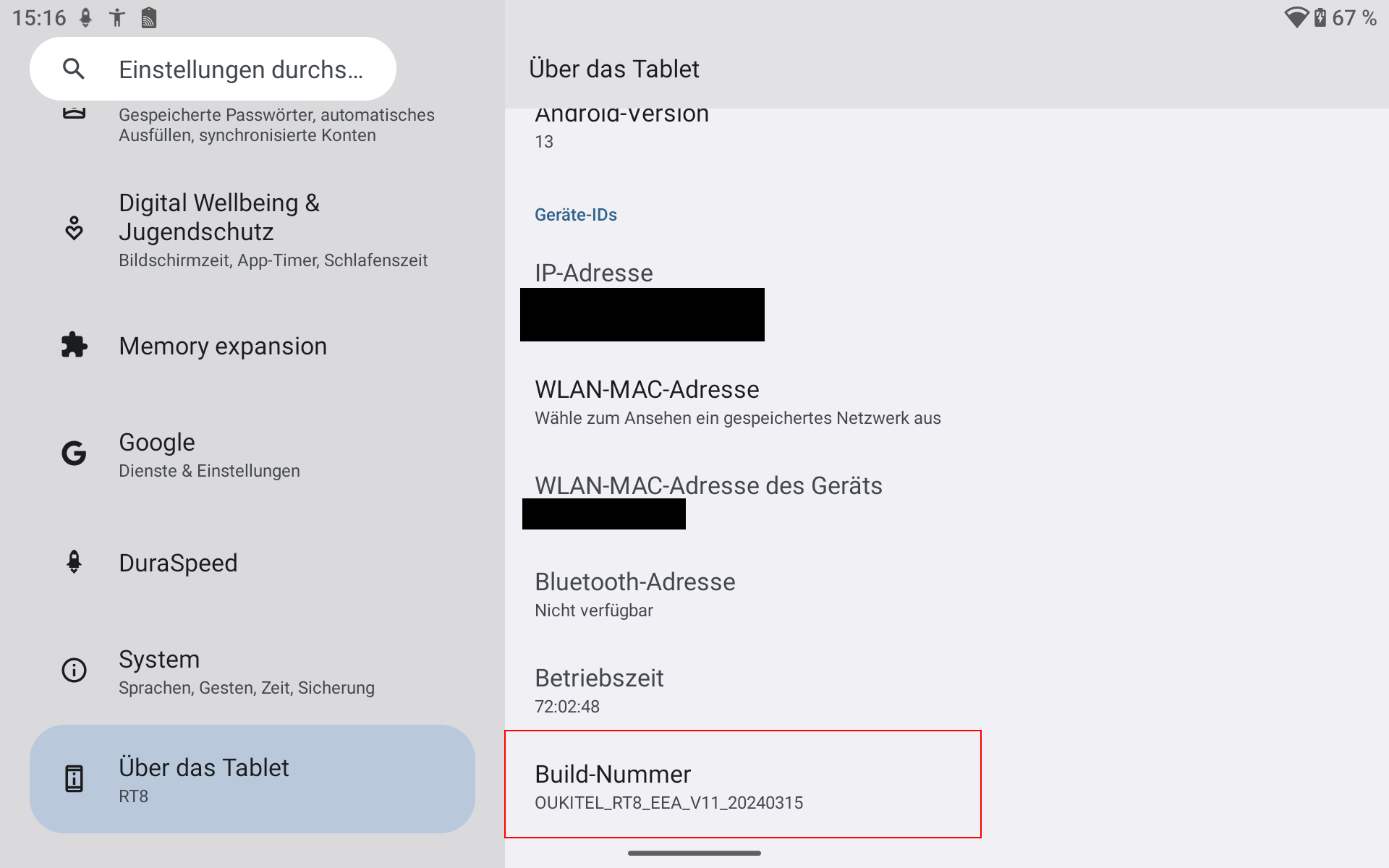The height and width of the screenshot is (868, 1389).
Task: Tap the Wi-Fi status bar icon
Action: pos(1296,17)
